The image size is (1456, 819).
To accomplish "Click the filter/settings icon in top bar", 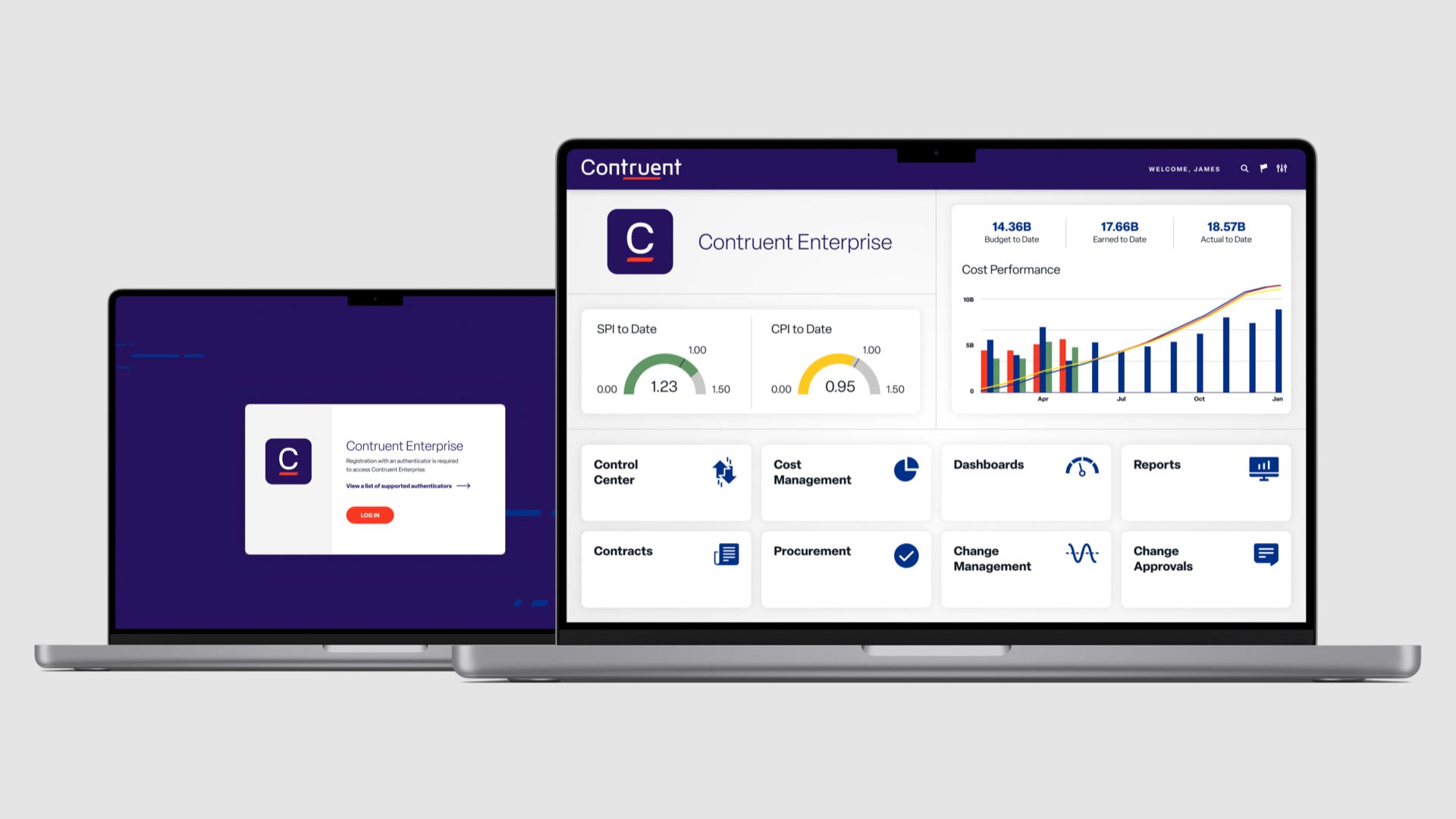I will pyautogui.click(x=1283, y=168).
